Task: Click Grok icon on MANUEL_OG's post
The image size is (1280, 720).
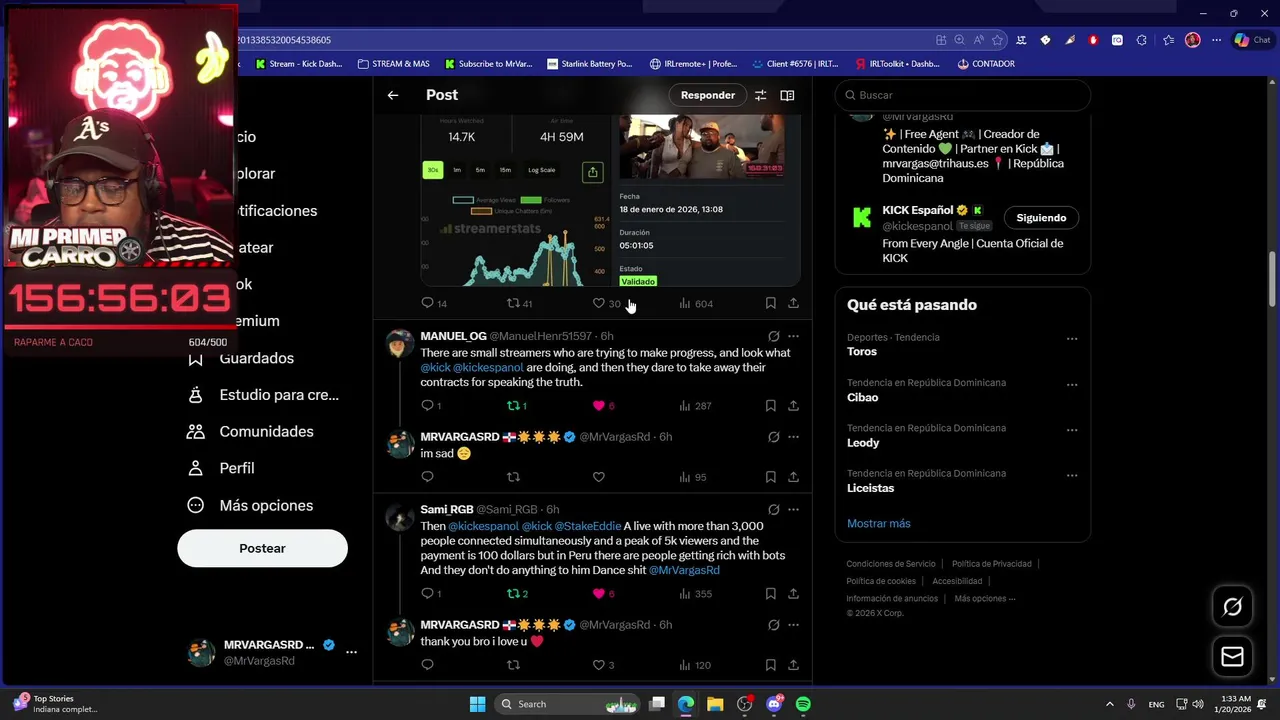Action: click(x=773, y=336)
